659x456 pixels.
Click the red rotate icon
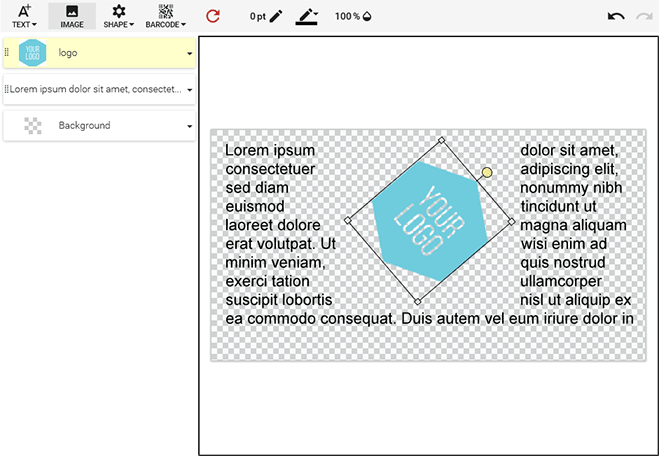click(x=212, y=16)
